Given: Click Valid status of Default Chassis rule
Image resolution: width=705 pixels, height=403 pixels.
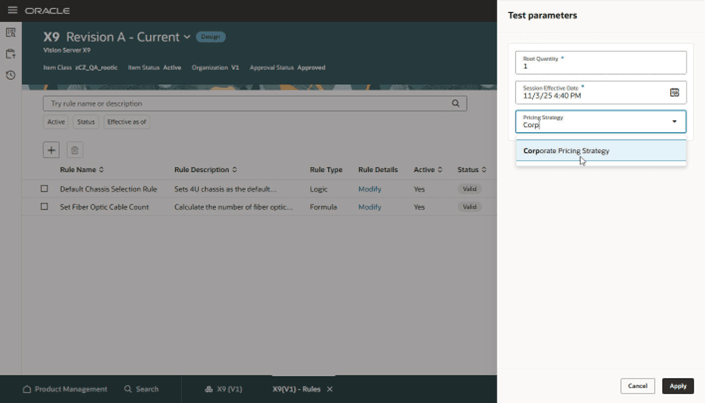Looking at the screenshot, I should click(469, 189).
